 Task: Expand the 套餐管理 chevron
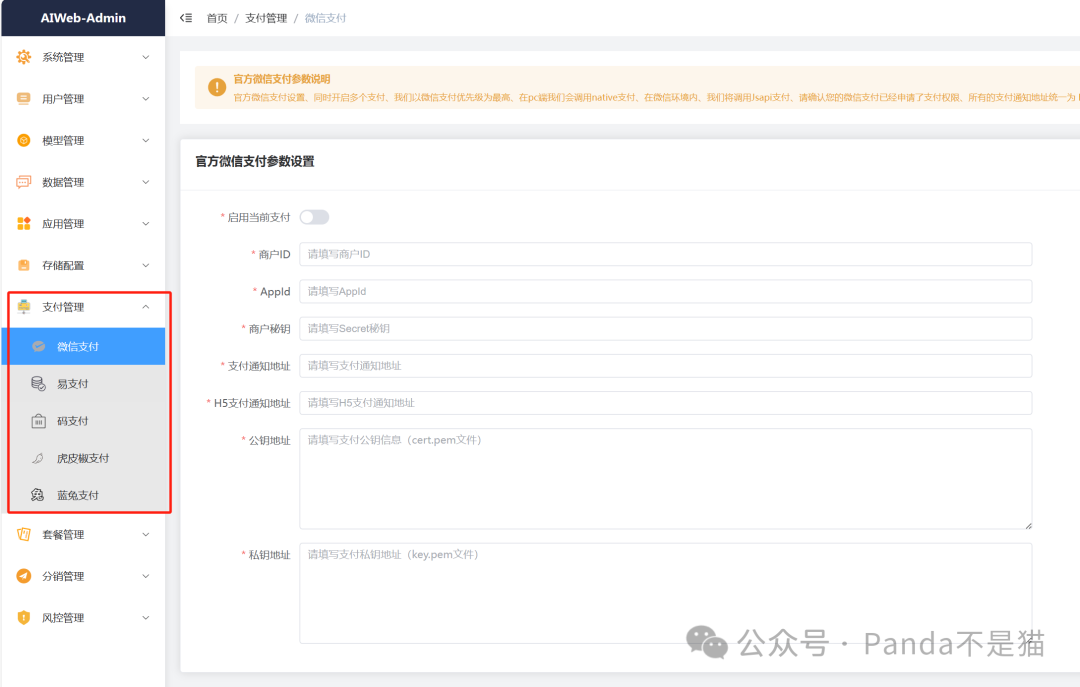[145, 534]
